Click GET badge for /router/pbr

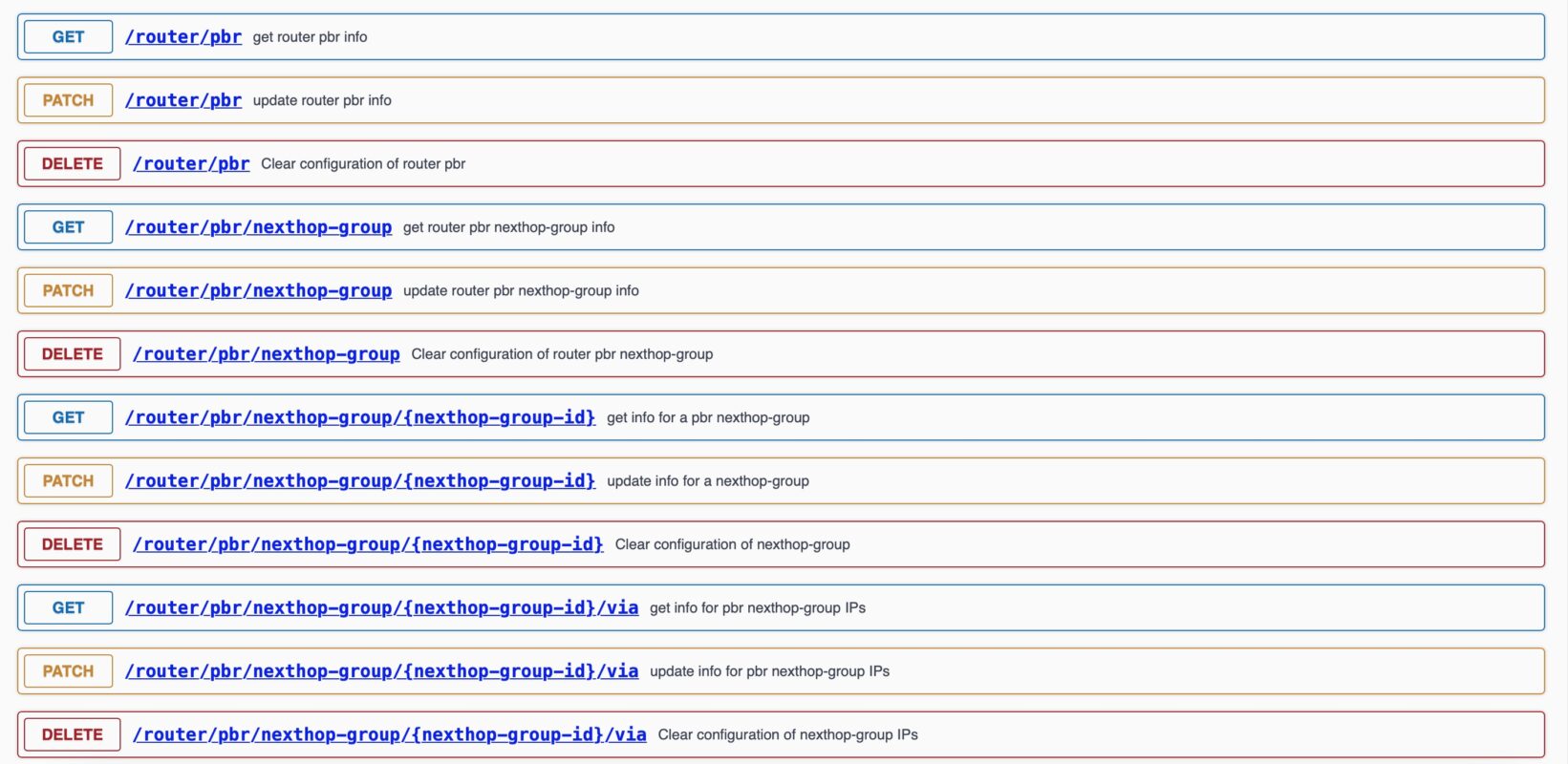tap(68, 37)
